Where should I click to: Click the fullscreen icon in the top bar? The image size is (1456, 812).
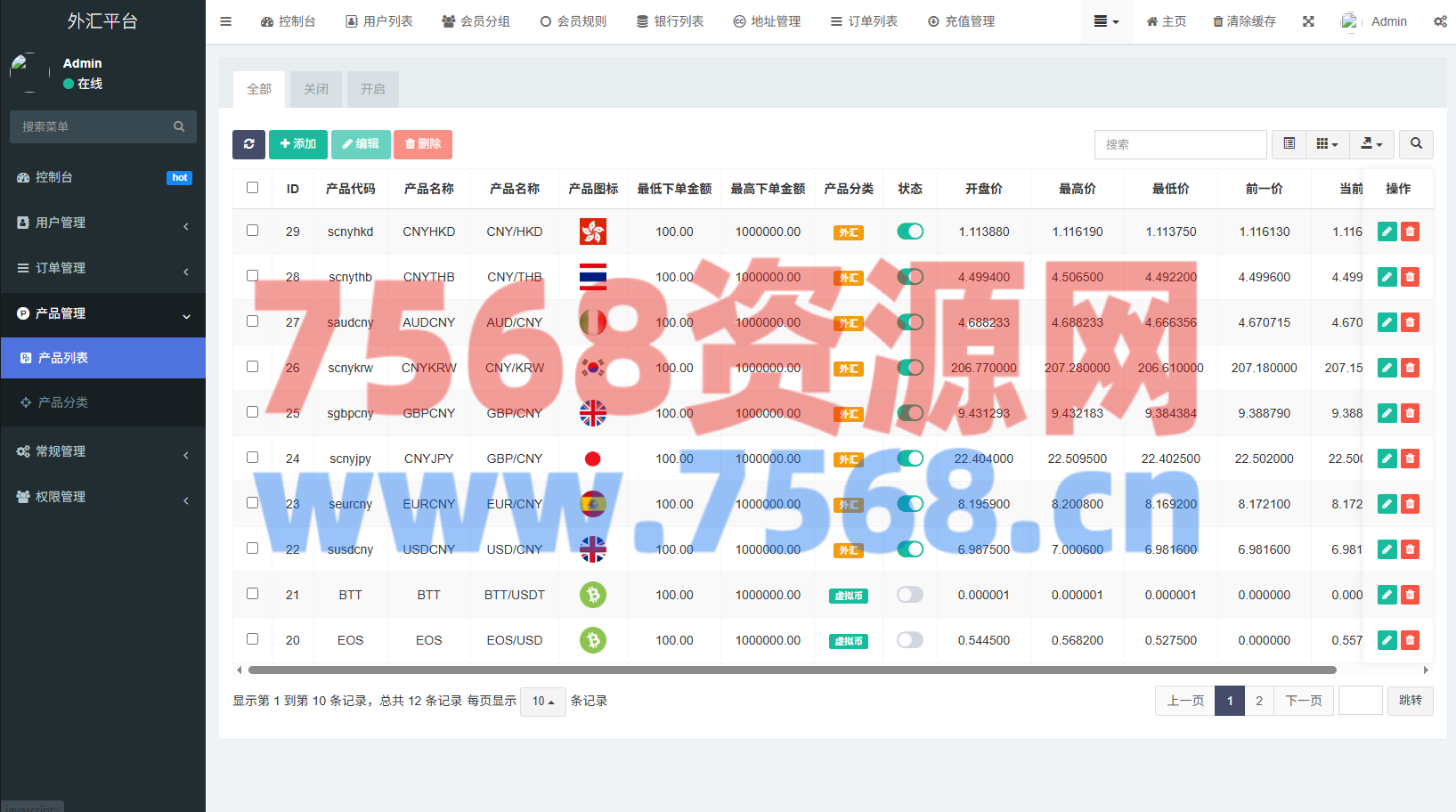[1308, 21]
